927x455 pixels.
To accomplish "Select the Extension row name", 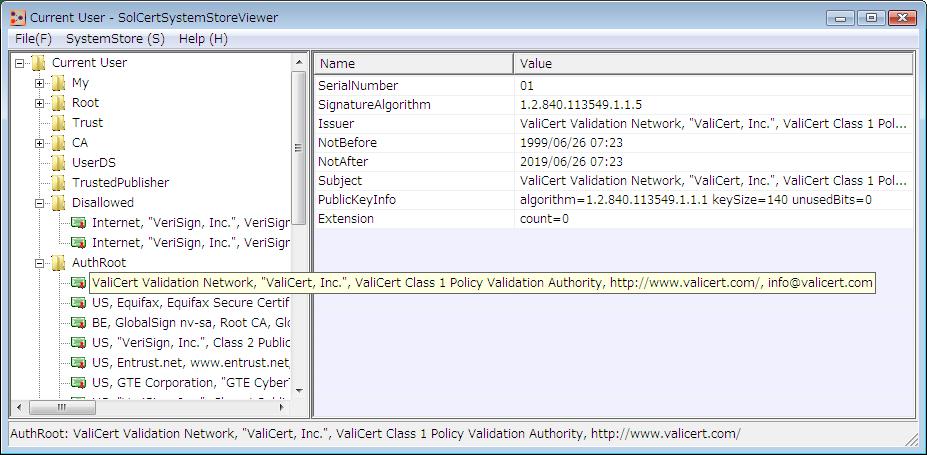I will tap(346, 219).
